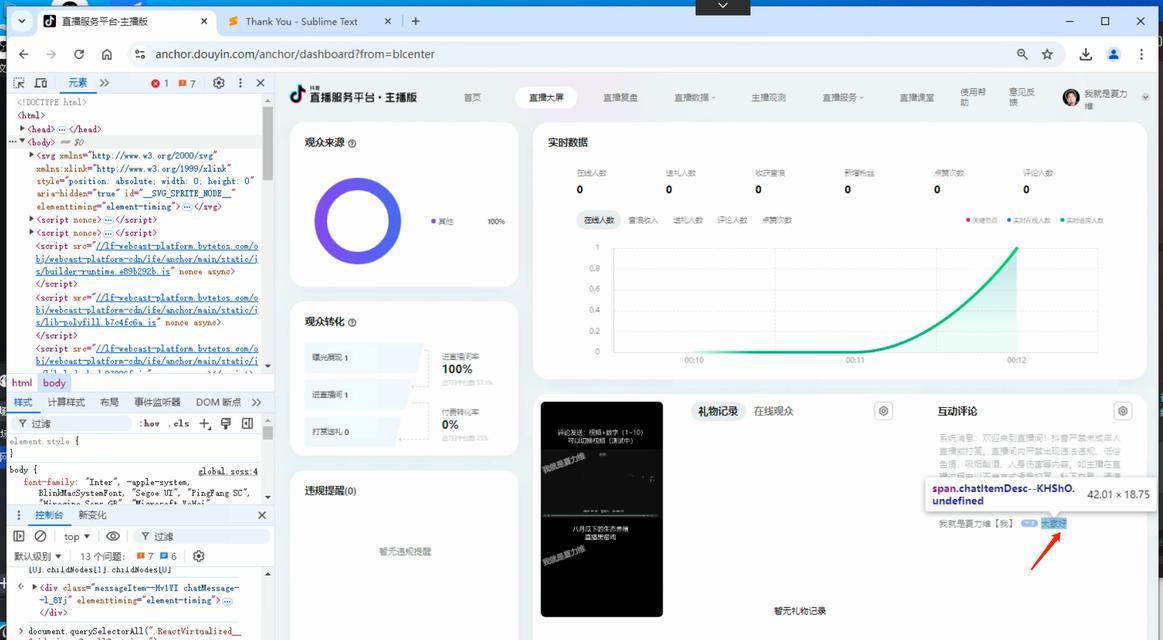Open the tab search dropdown arrow
The height and width of the screenshot is (640, 1163).
[x=22, y=22]
